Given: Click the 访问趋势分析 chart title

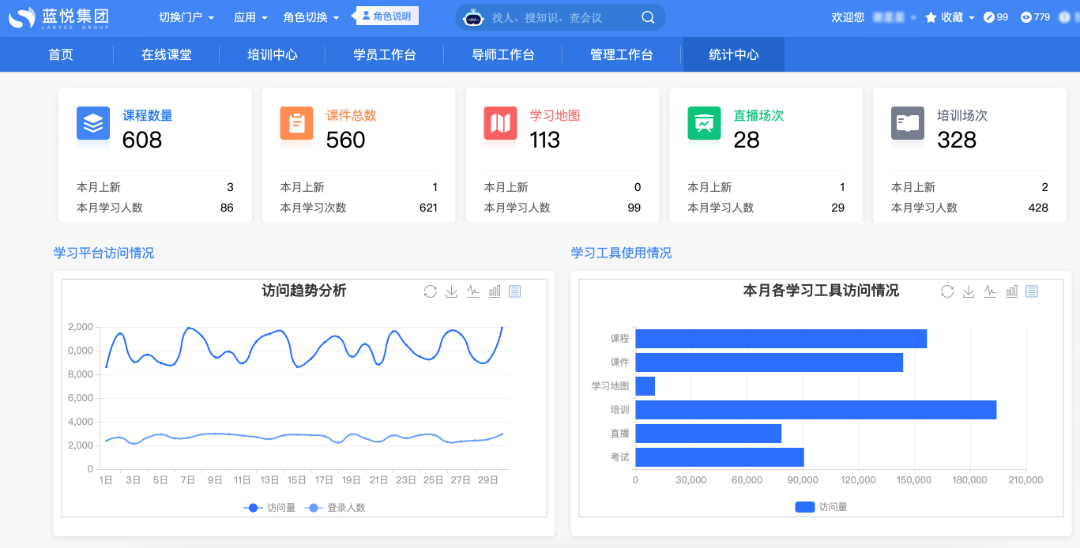Looking at the screenshot, I should pyautogui.click(x=304, y=291).
